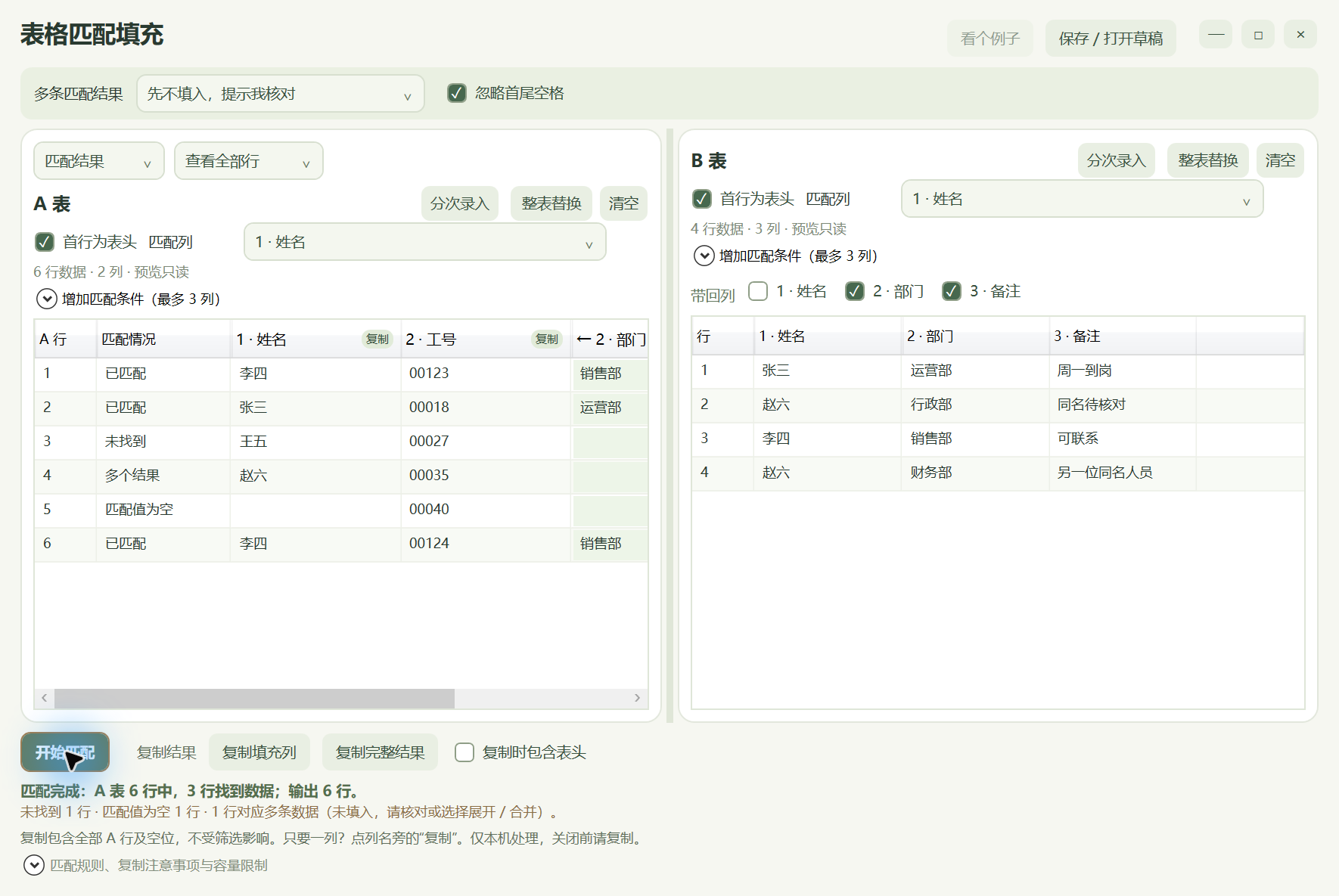Toggle A表 首行为表头 checkbox

coord(45,242)
